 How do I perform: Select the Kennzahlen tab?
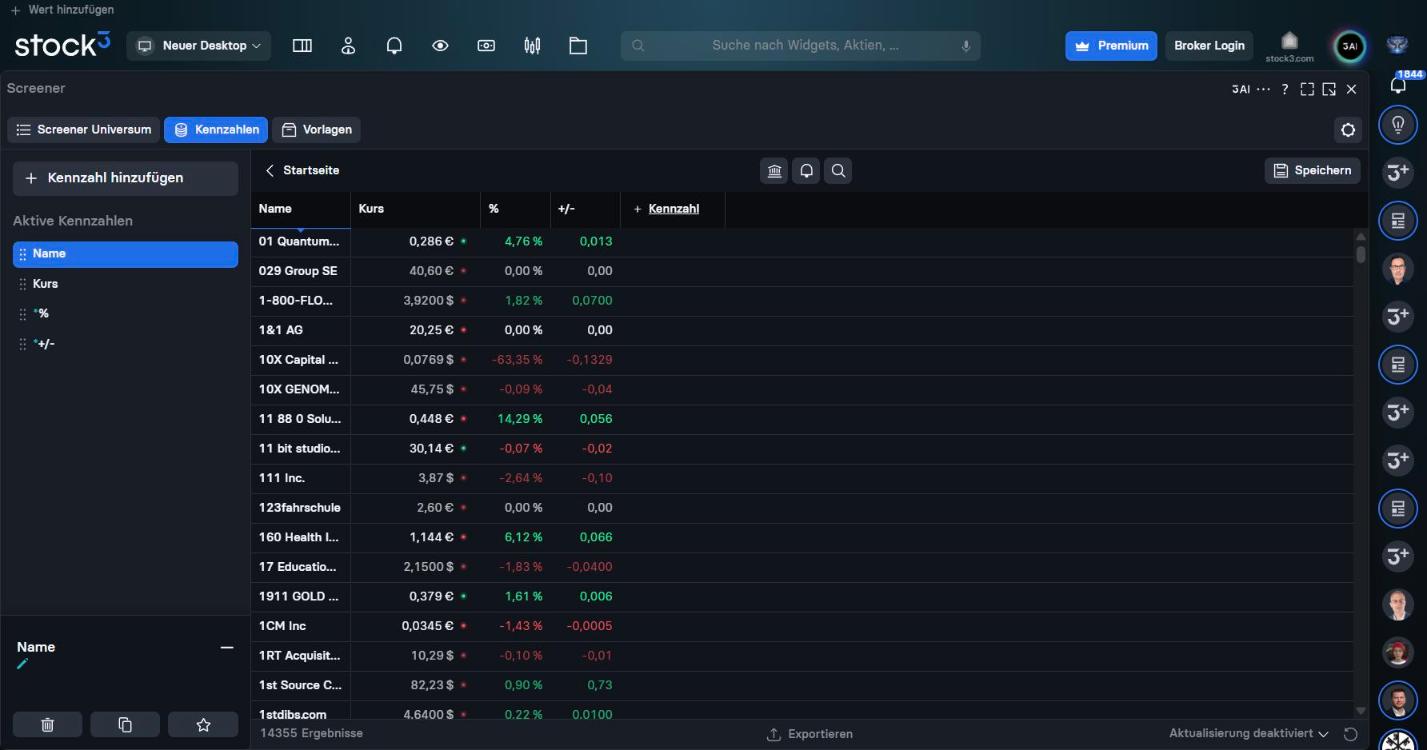(x=216, y=130)
